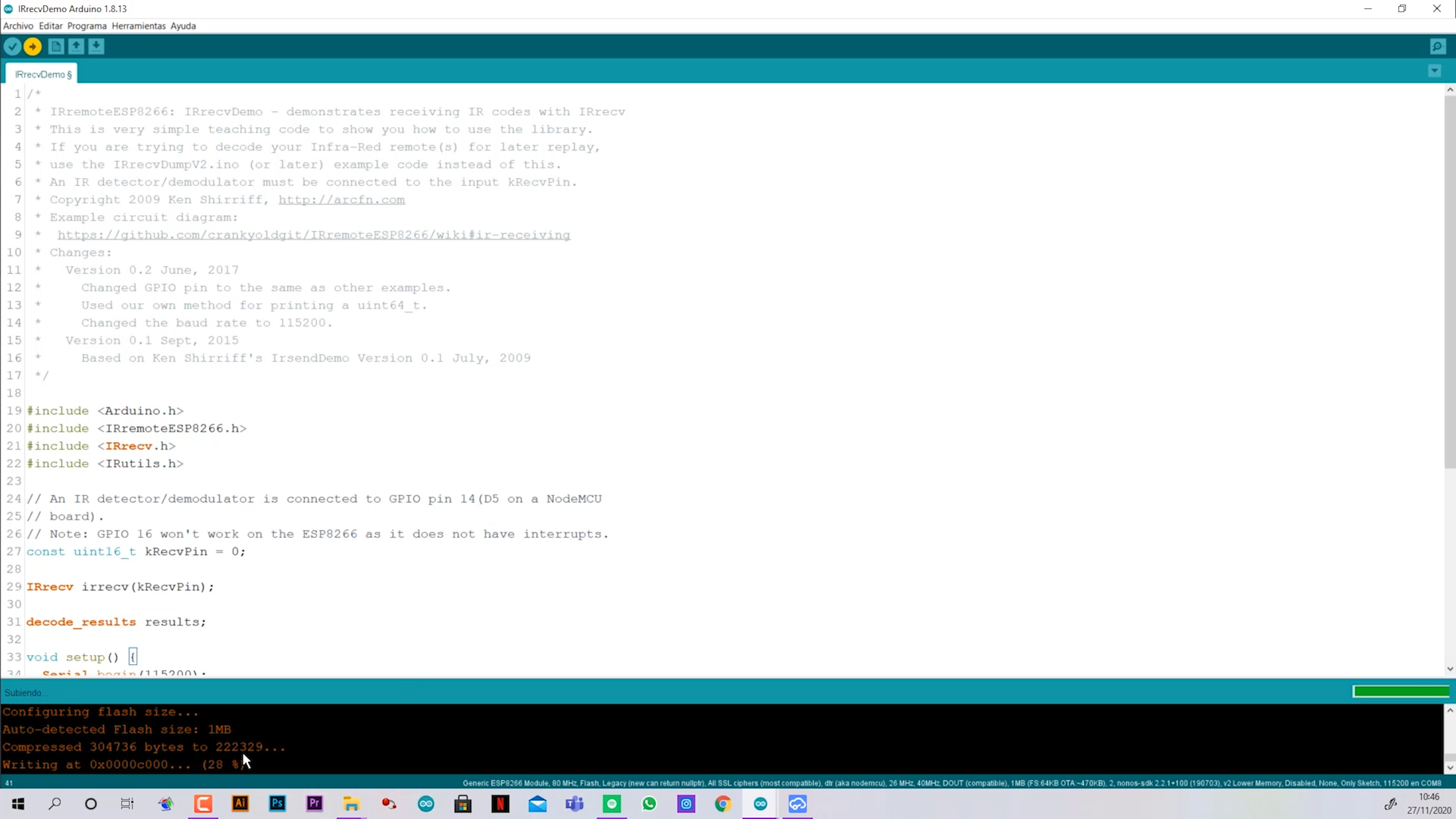This screenshot has width=1456, height=819.
Task: Open WhatsApp from the taskbar
Action: 649,804
